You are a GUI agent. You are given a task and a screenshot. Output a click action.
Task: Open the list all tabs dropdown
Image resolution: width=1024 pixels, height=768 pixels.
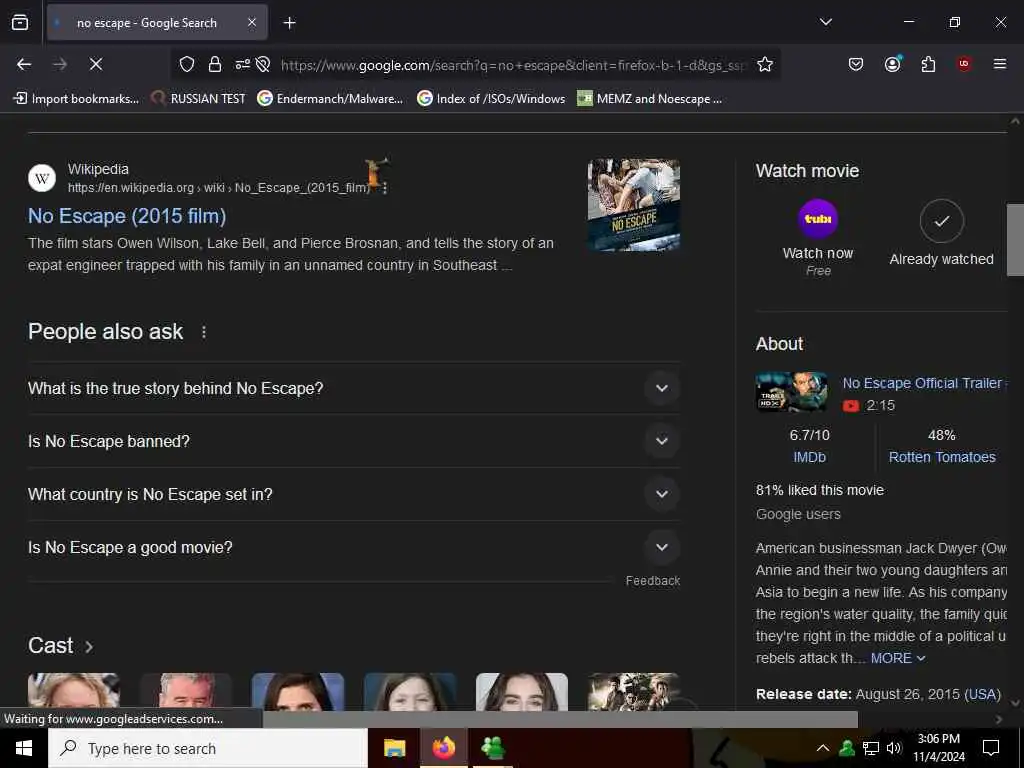826,22
